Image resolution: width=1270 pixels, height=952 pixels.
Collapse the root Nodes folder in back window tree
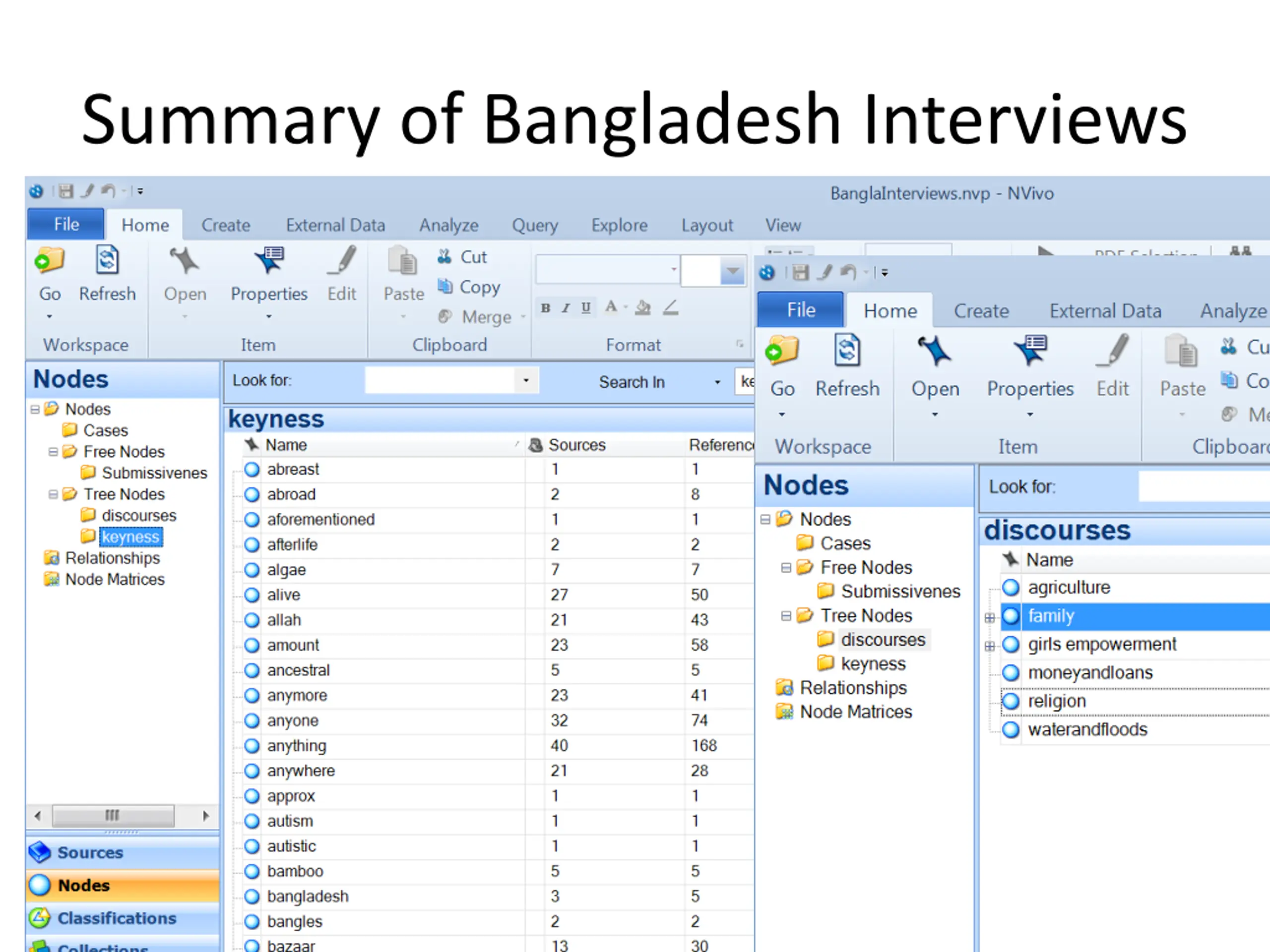(35, 410)
